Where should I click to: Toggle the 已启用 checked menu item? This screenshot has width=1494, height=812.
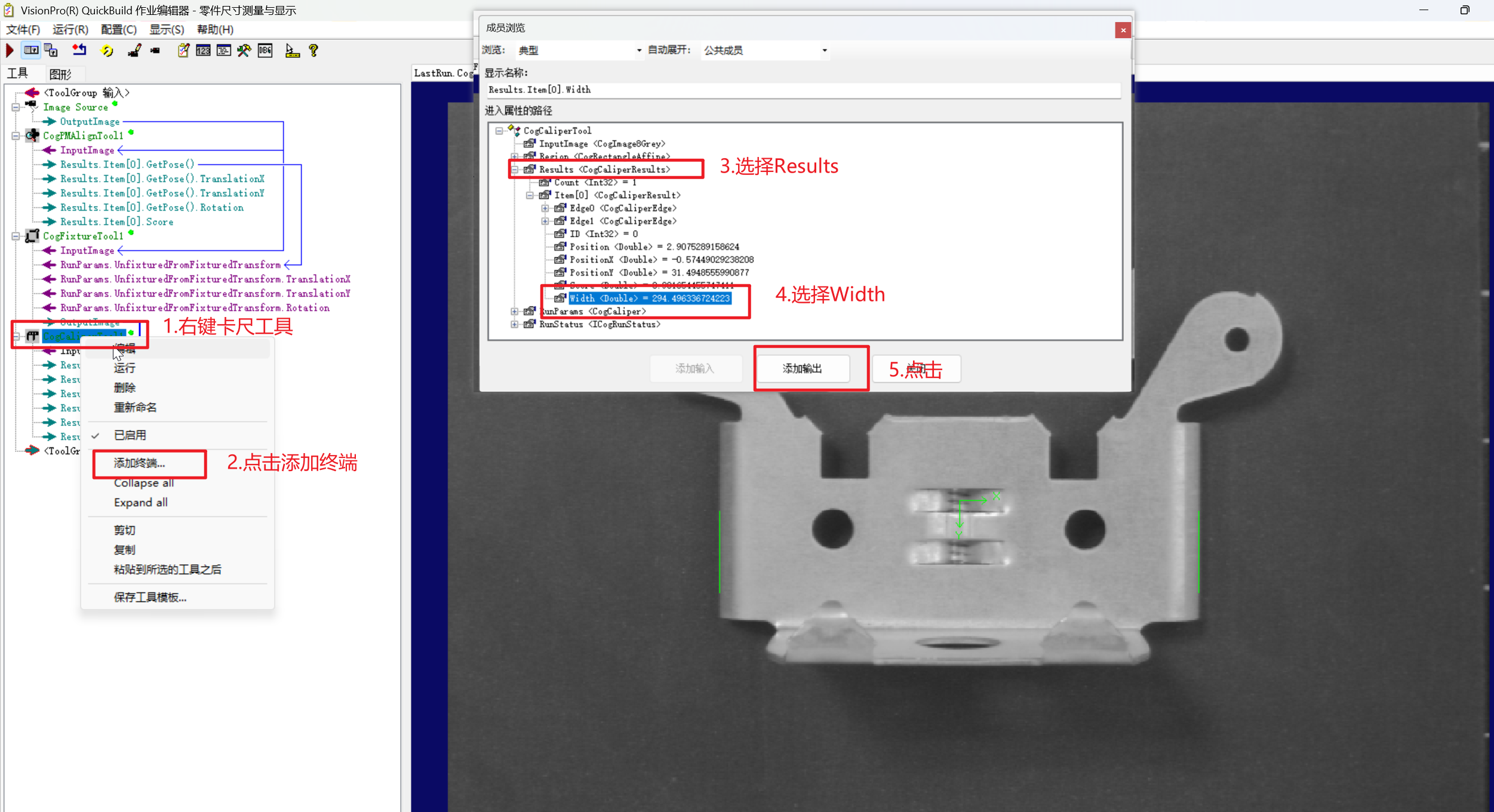[130, 435]
